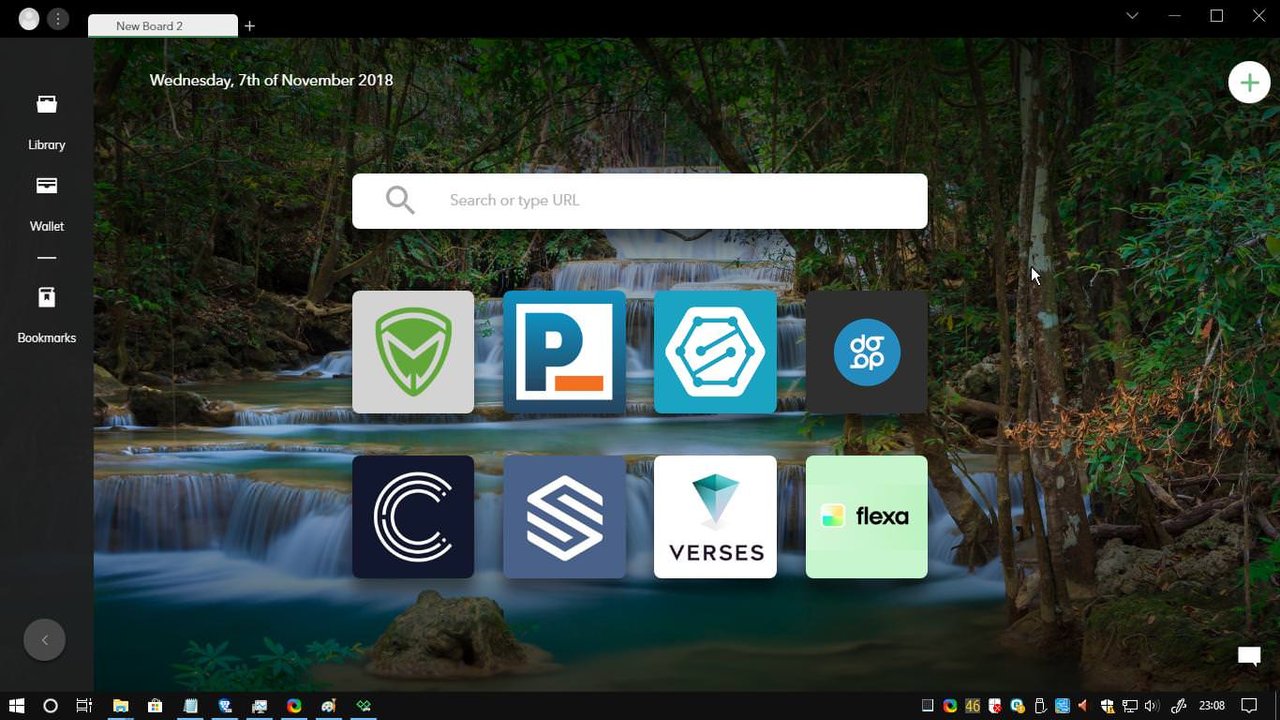Open the blue S logo tile
The width and height of the screenshot is (1280, 720).
[x=564, y=517]
